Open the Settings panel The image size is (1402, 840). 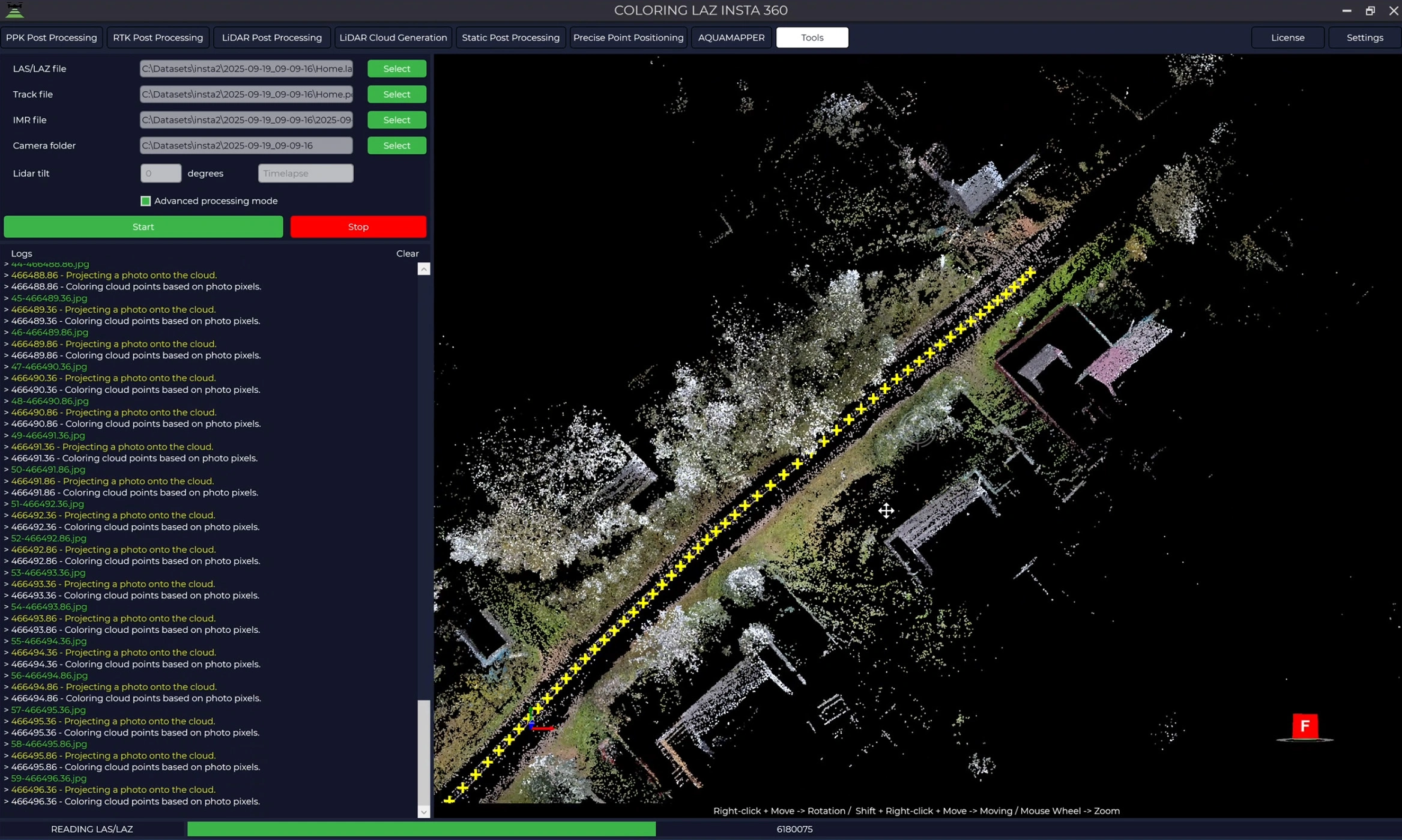tap(1364, 37)
